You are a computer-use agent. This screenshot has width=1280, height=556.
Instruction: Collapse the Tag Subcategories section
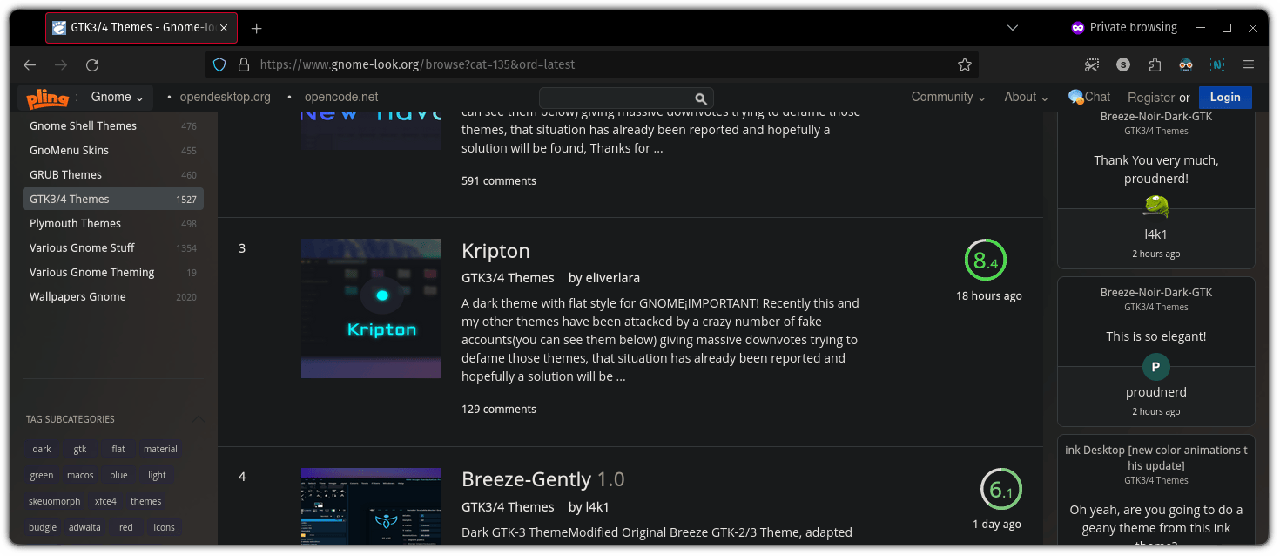pyautogui.click(x=198, y=420)
